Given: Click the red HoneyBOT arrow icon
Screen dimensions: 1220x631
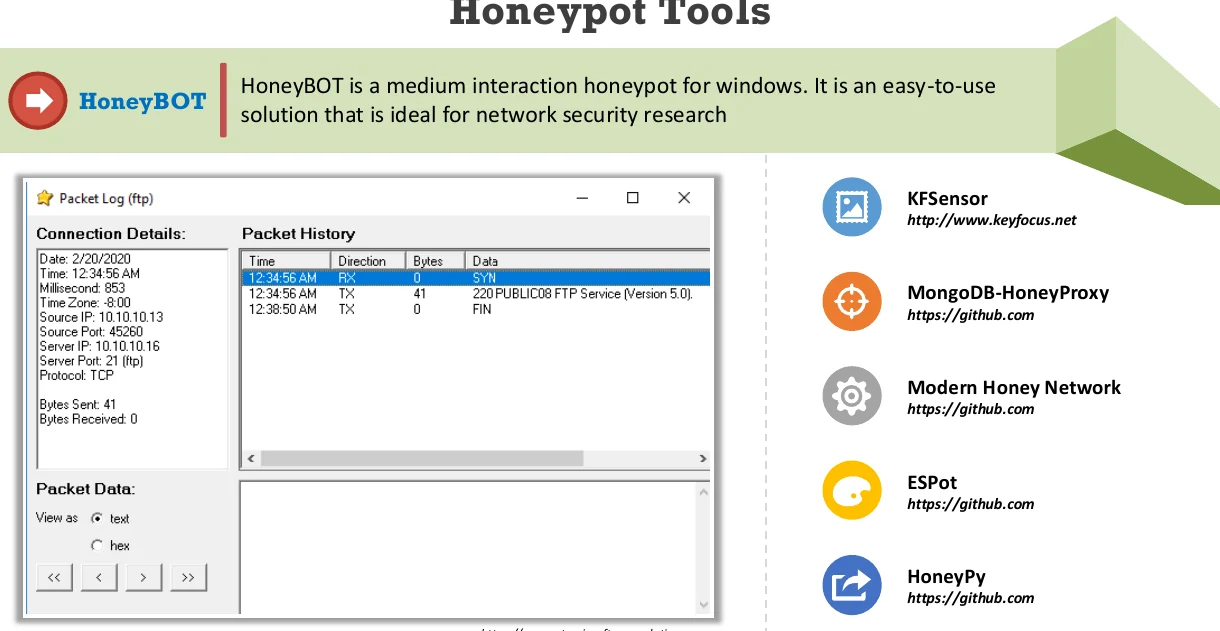Looking at the screenshot, I should [x=38, y=101].
